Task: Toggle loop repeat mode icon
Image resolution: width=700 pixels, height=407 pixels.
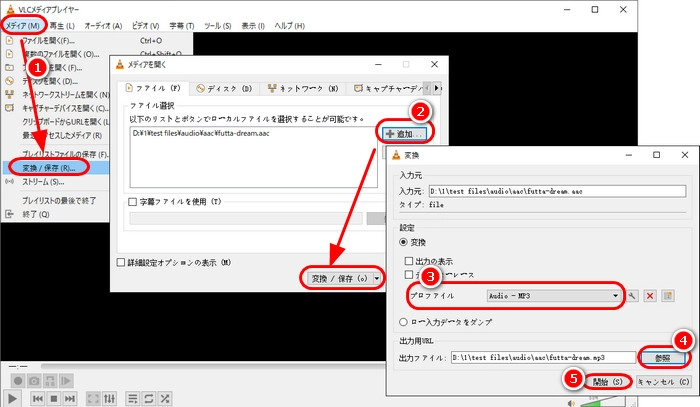Action: (149, 398)
